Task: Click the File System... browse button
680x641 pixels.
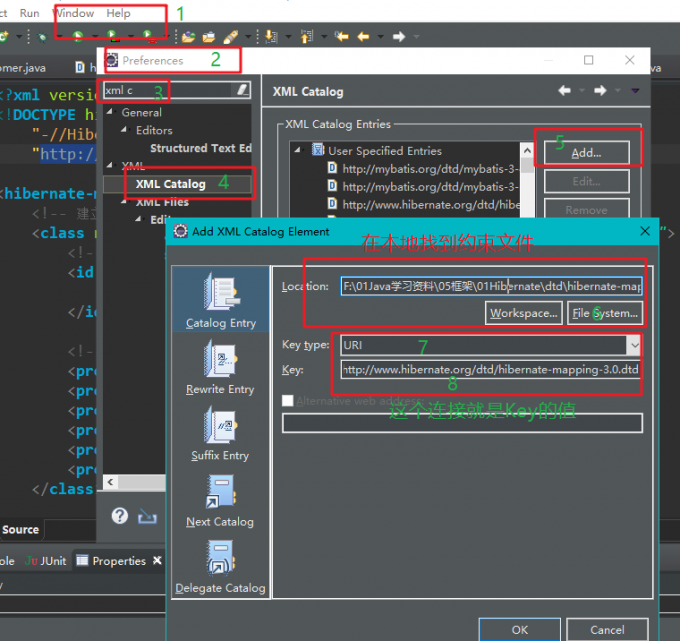Action: pos(605,313)
